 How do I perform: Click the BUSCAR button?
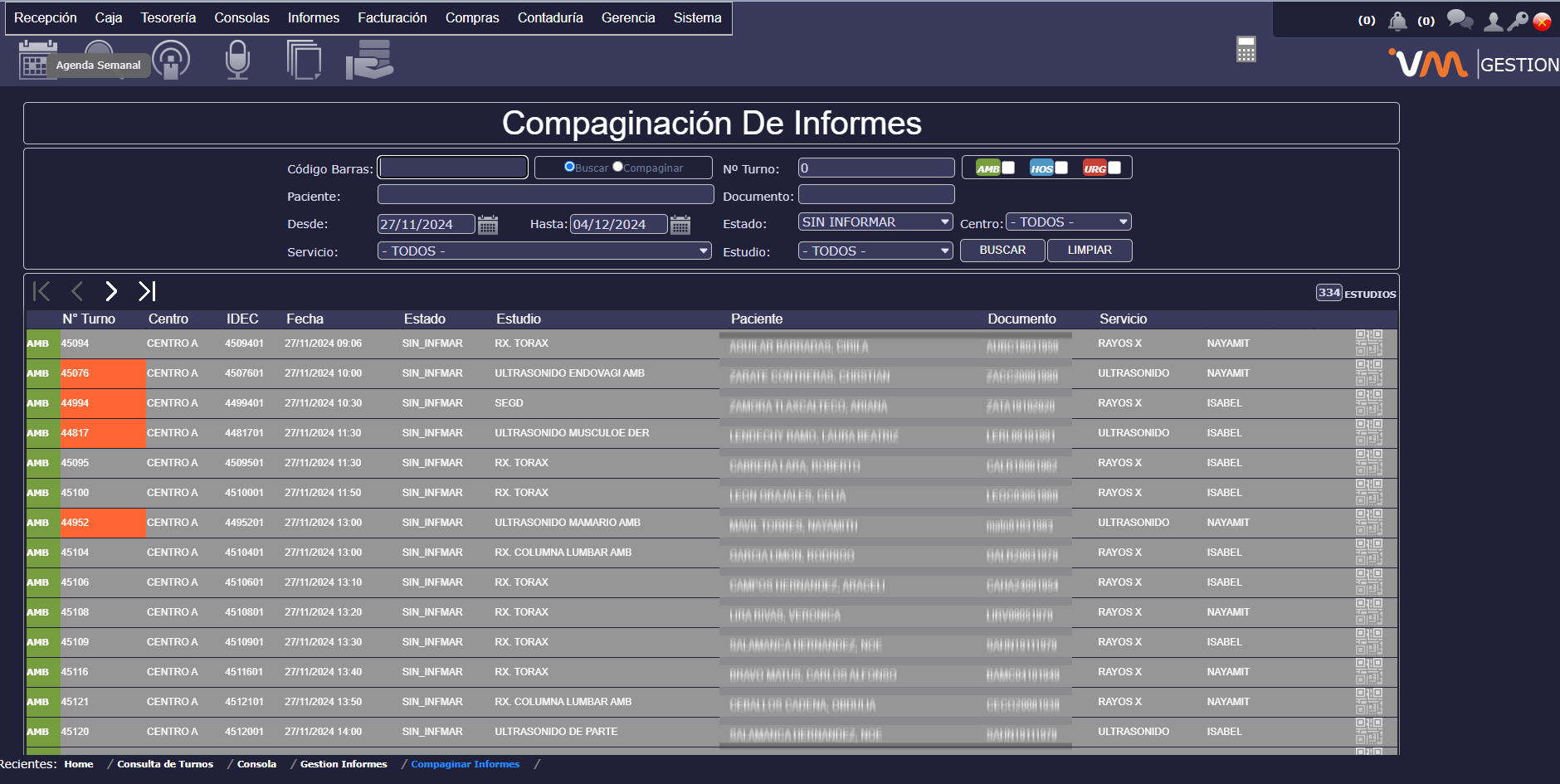coord(1002,251)
